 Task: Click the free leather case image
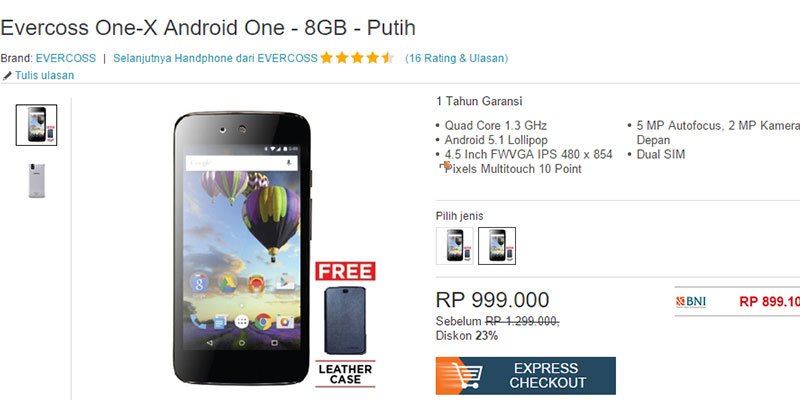(x=345, y=320)
